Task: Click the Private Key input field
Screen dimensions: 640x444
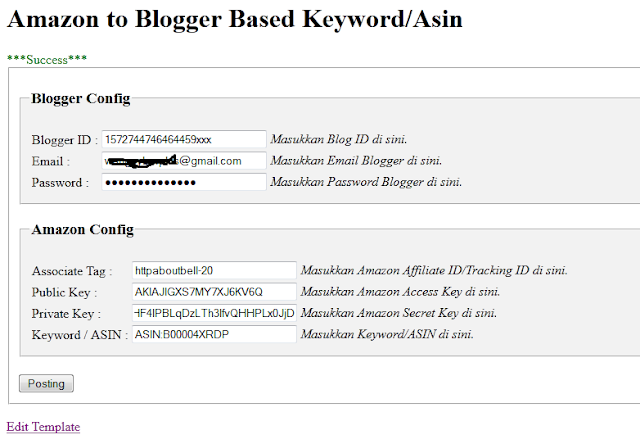Action: (x=214, y=313)
